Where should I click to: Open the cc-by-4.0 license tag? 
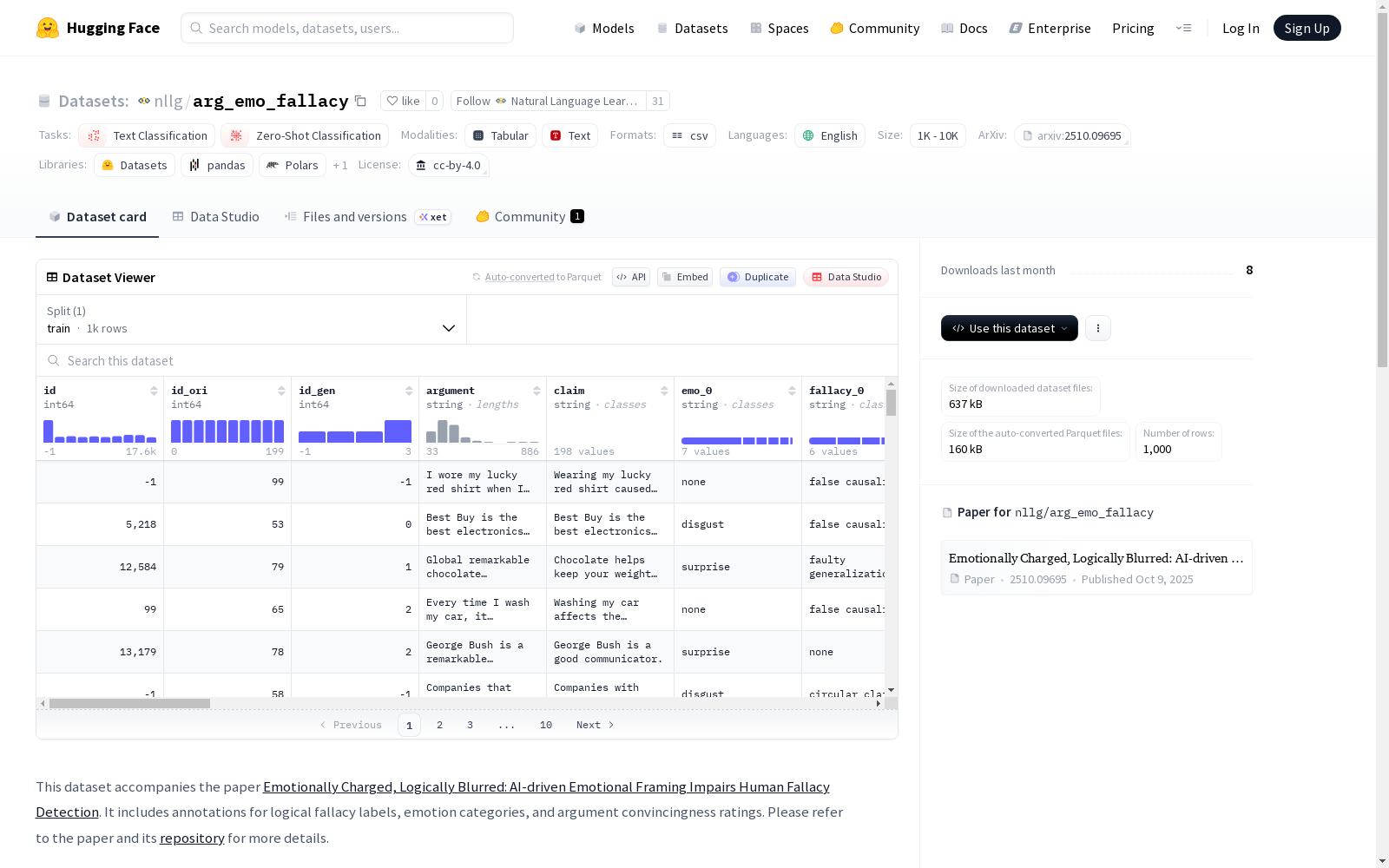pos(448,165)
